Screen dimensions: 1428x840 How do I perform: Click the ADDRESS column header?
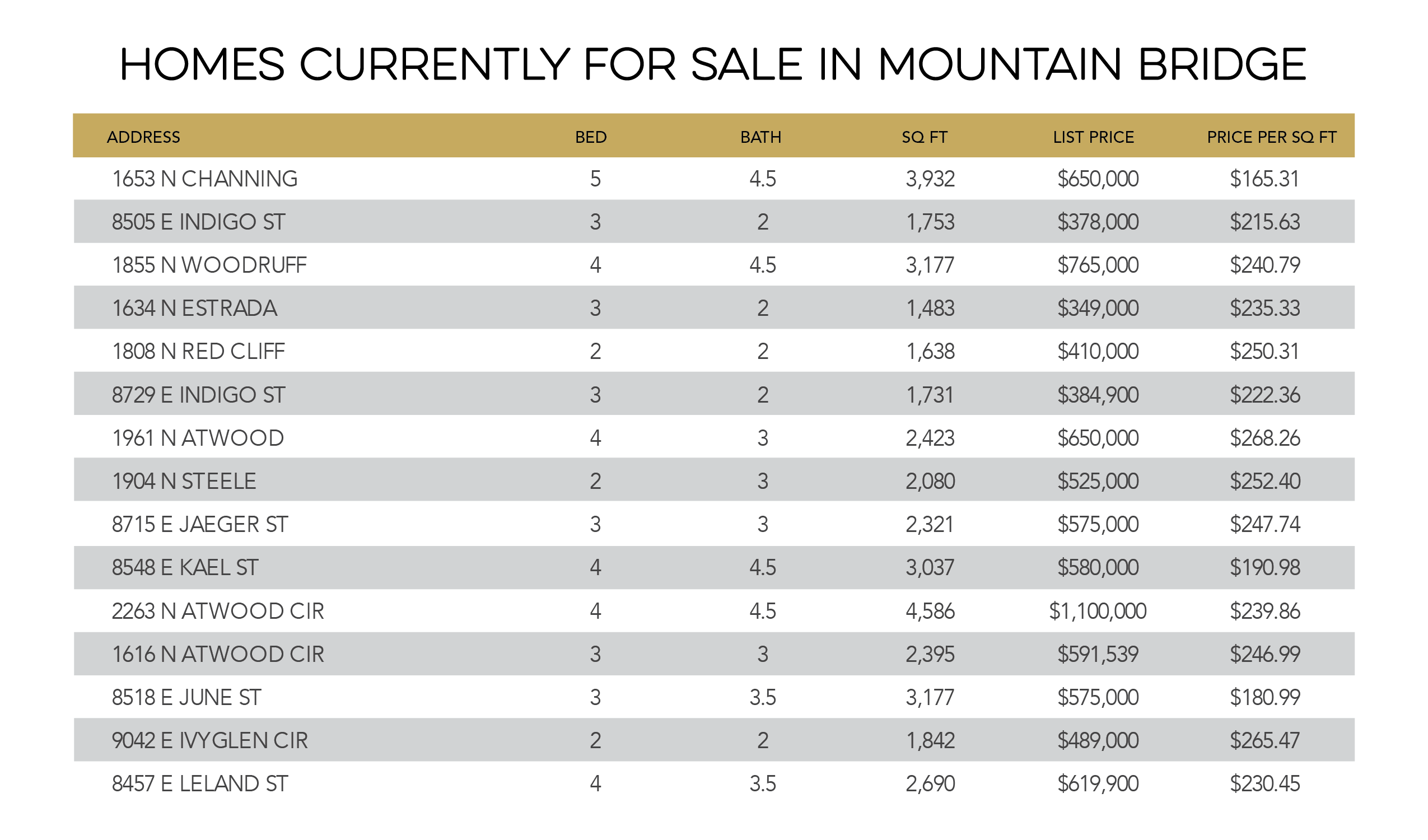[x=143, y=137]
